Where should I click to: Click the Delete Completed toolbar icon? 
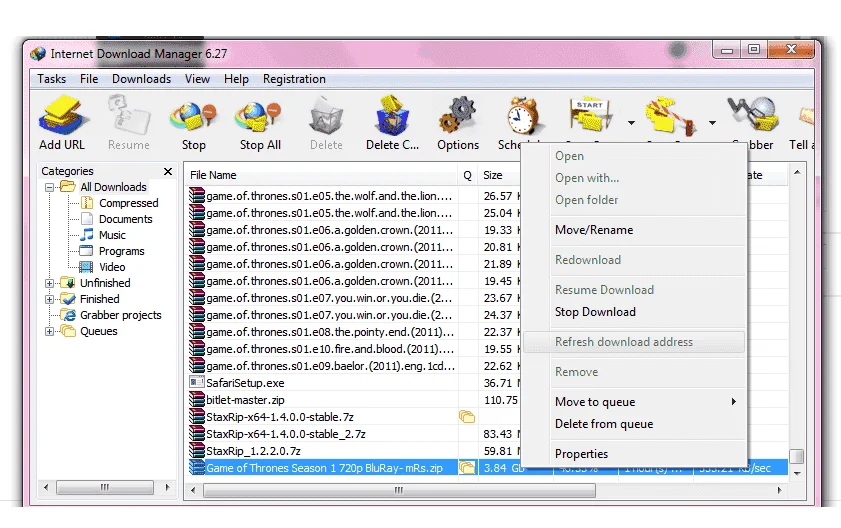coord(392,115)
